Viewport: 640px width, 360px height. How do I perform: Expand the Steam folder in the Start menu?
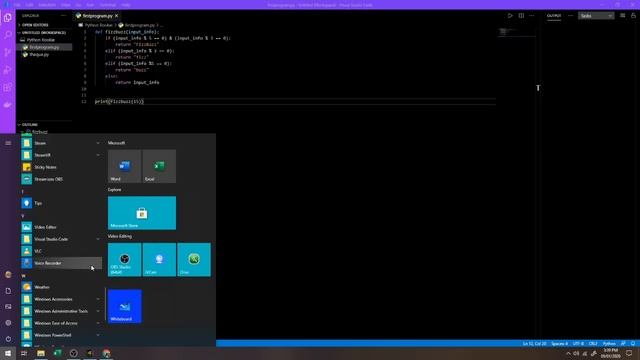(x=61, y=143)
